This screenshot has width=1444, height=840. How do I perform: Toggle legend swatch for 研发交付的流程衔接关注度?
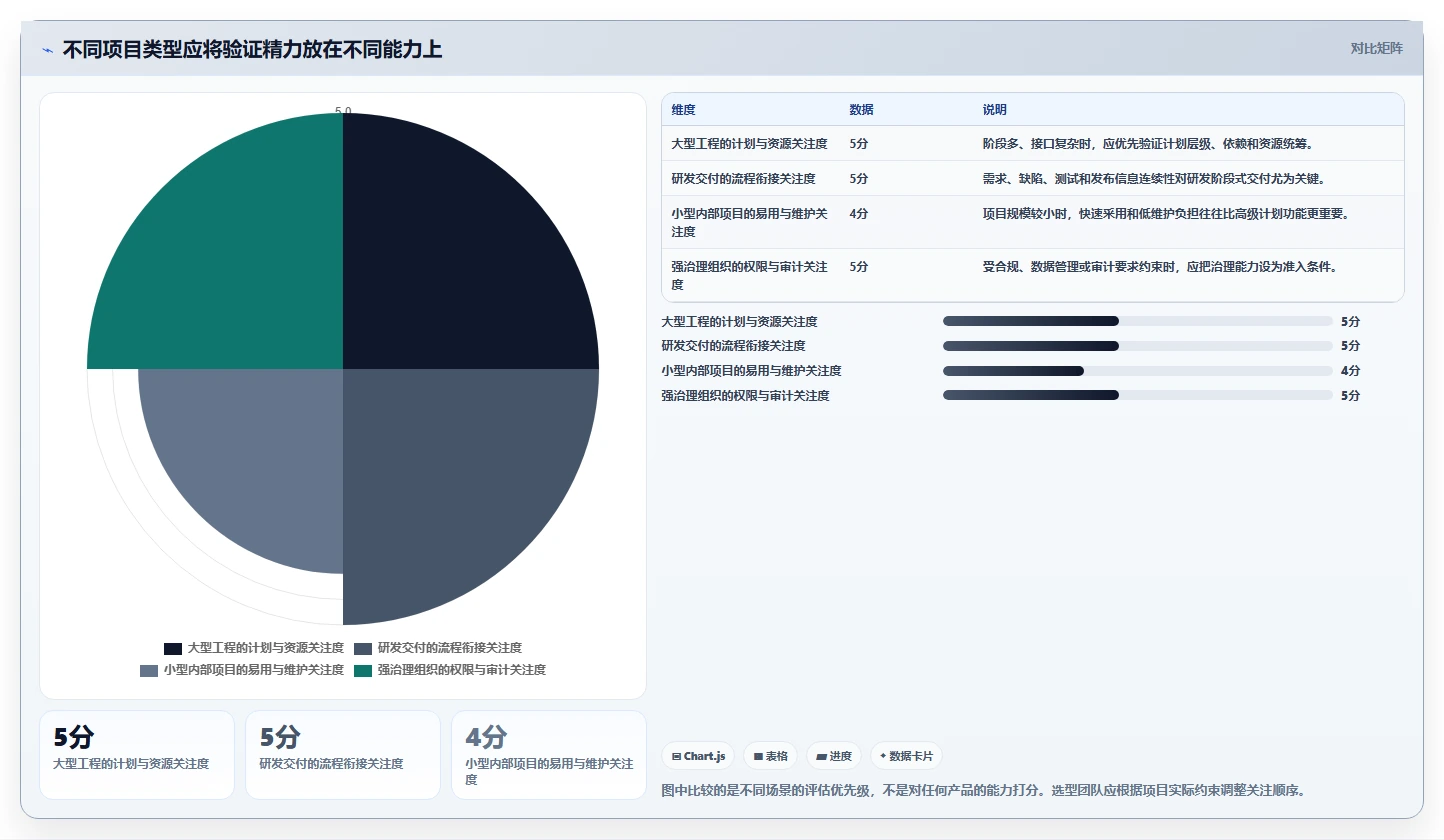point(363,649)
